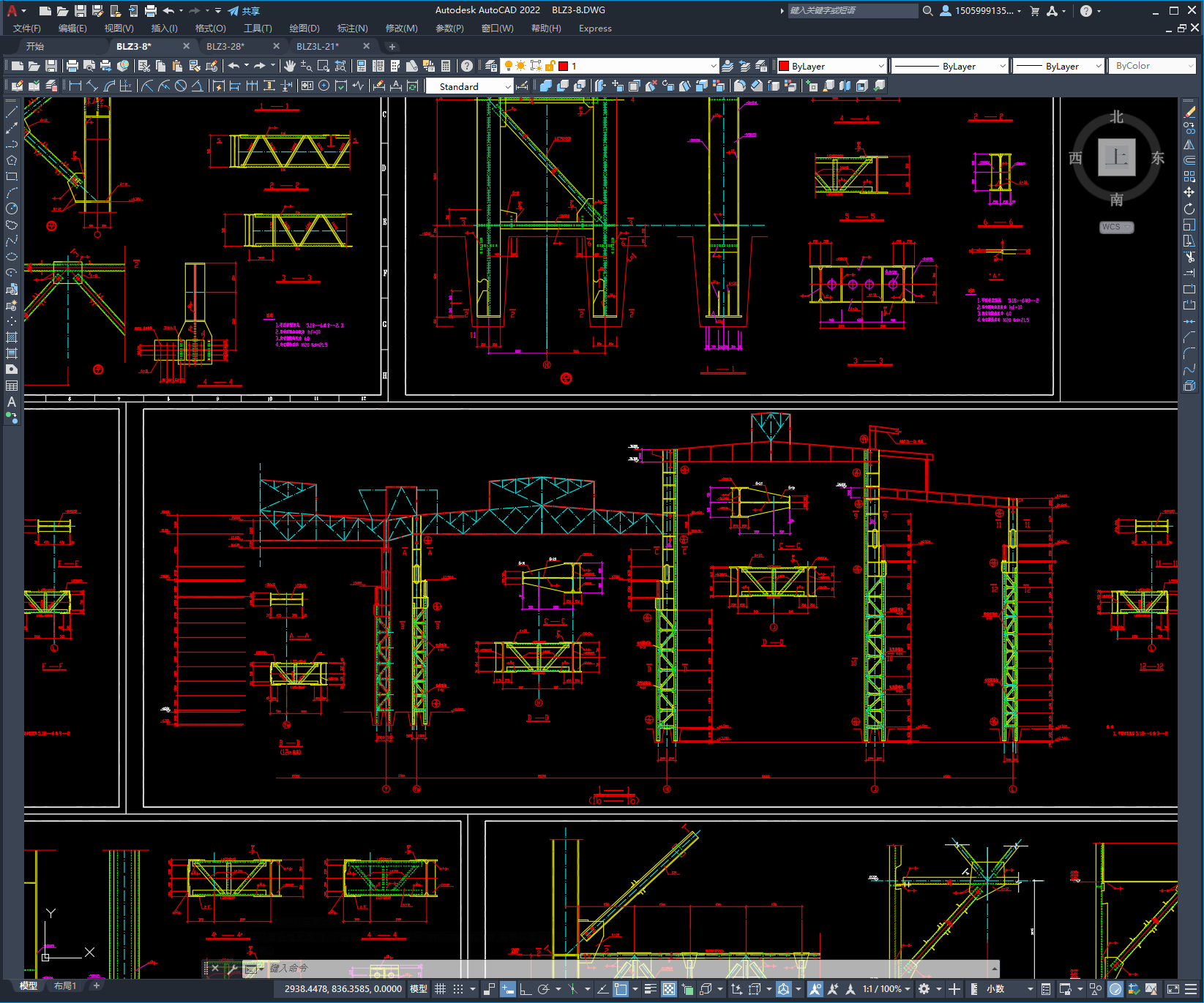
Task: Toggle grid display in status bar
Action: 440,989
